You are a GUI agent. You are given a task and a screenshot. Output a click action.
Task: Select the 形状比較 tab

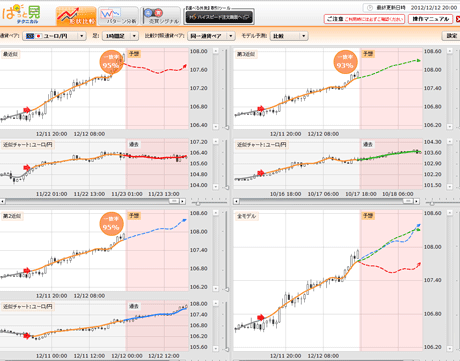76,16
